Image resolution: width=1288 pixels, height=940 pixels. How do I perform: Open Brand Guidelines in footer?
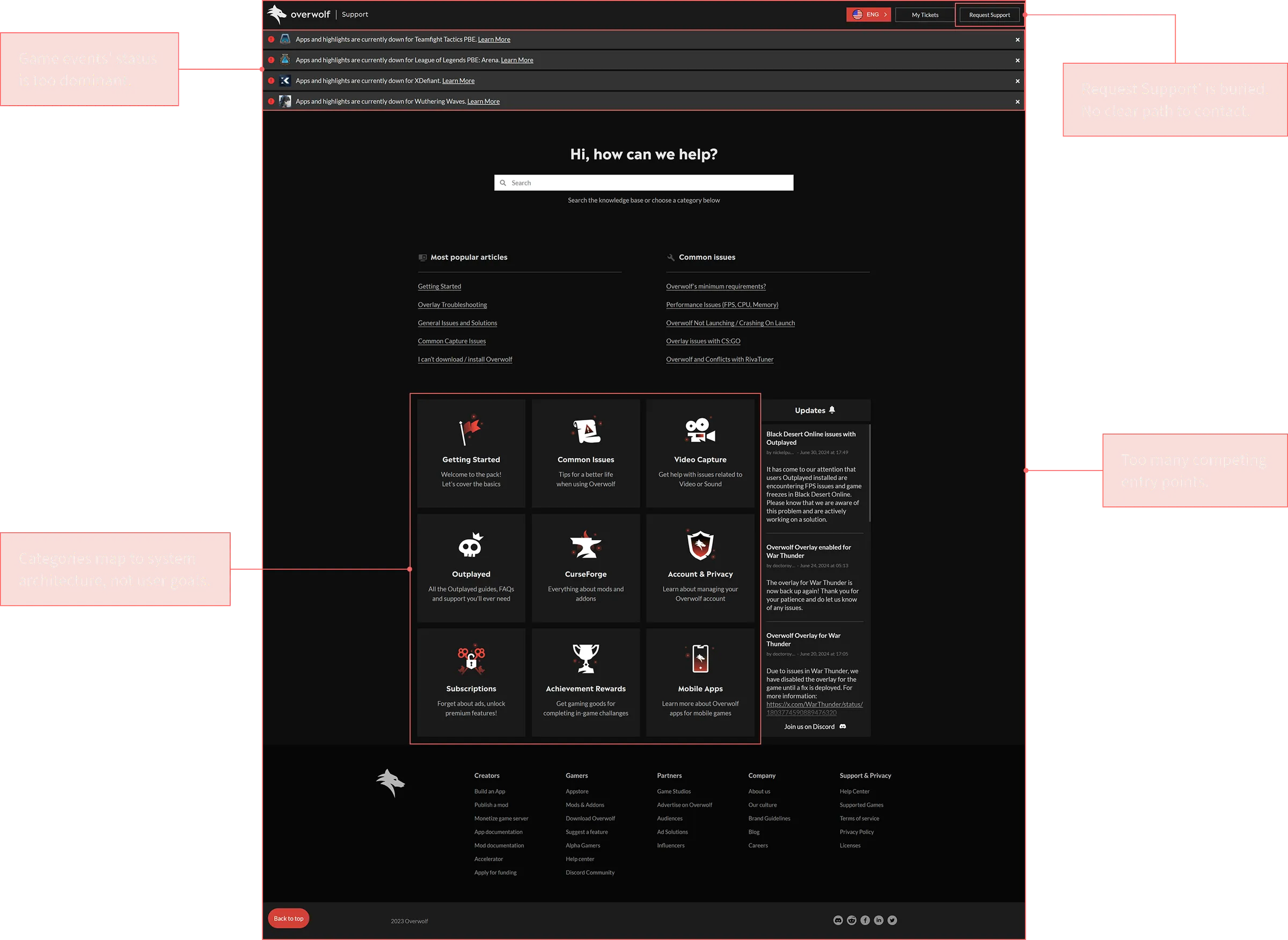[769, 818]
